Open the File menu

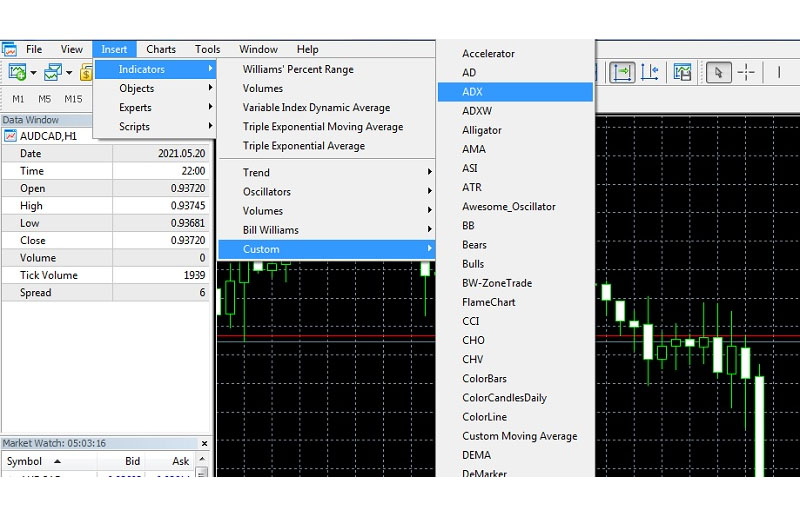tap(34, 49)
